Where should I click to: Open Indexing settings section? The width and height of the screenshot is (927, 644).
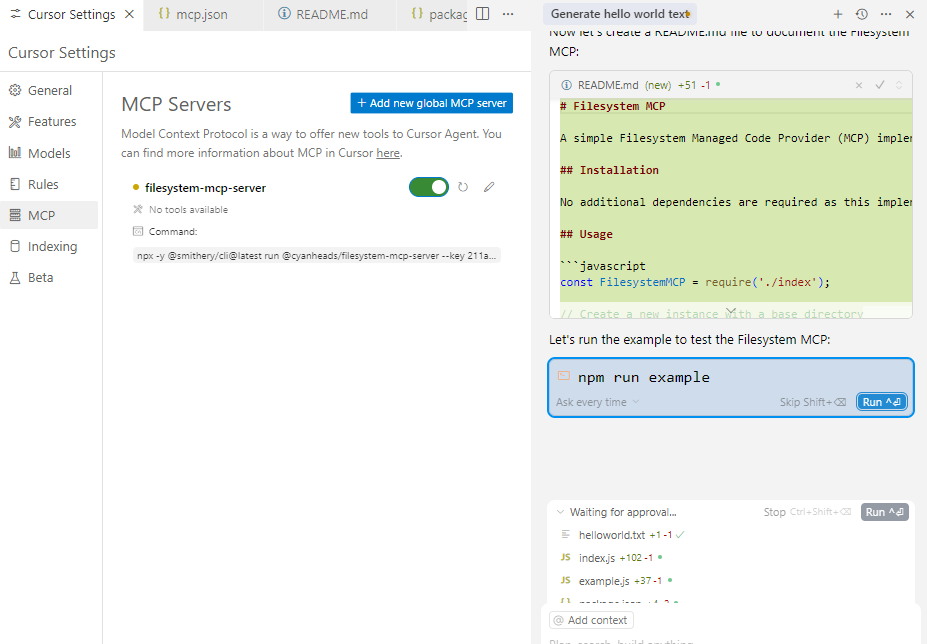tap(49, 247)
